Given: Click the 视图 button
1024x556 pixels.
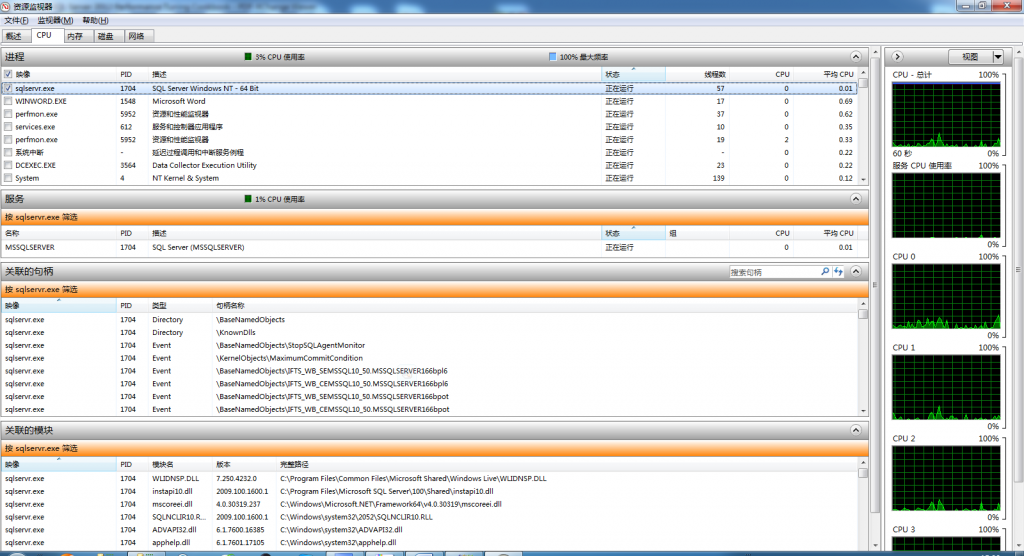Looking at the screenshot, I should pos(970,57).
